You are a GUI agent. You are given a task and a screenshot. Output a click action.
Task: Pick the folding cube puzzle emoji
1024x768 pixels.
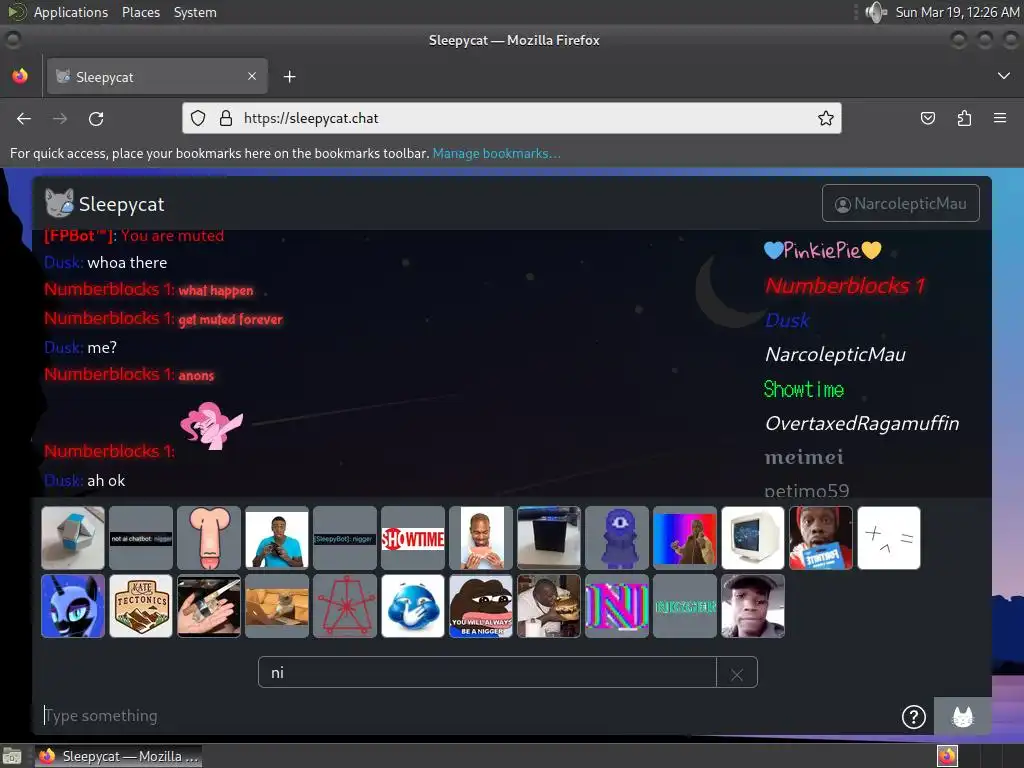coord(72,538)
